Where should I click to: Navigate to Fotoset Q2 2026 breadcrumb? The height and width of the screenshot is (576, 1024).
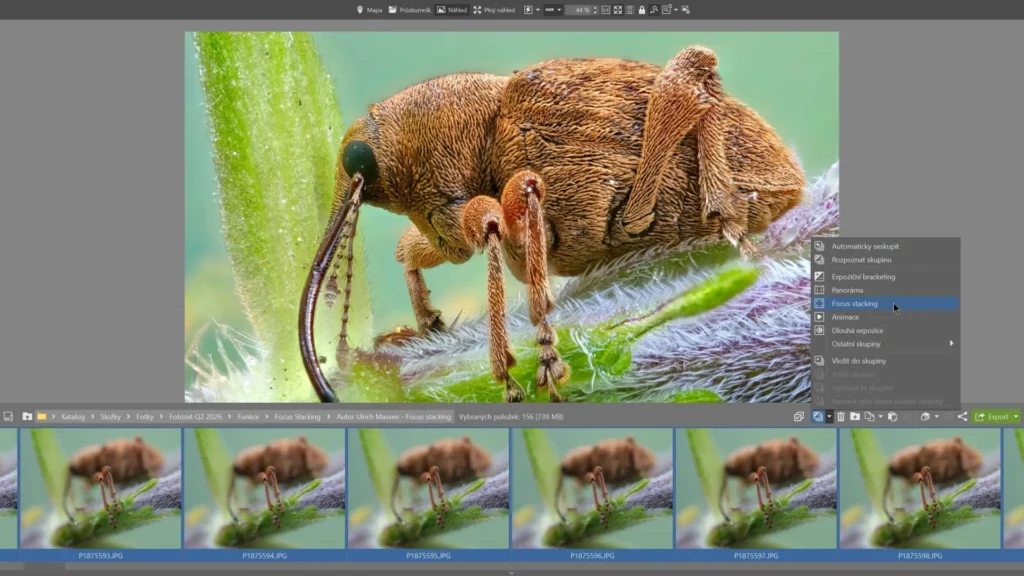point(195,417)
